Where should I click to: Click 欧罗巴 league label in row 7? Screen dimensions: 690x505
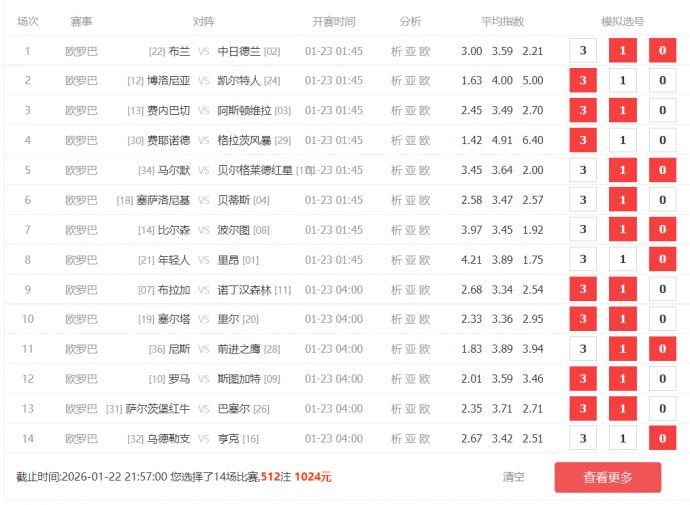[81, 230]
